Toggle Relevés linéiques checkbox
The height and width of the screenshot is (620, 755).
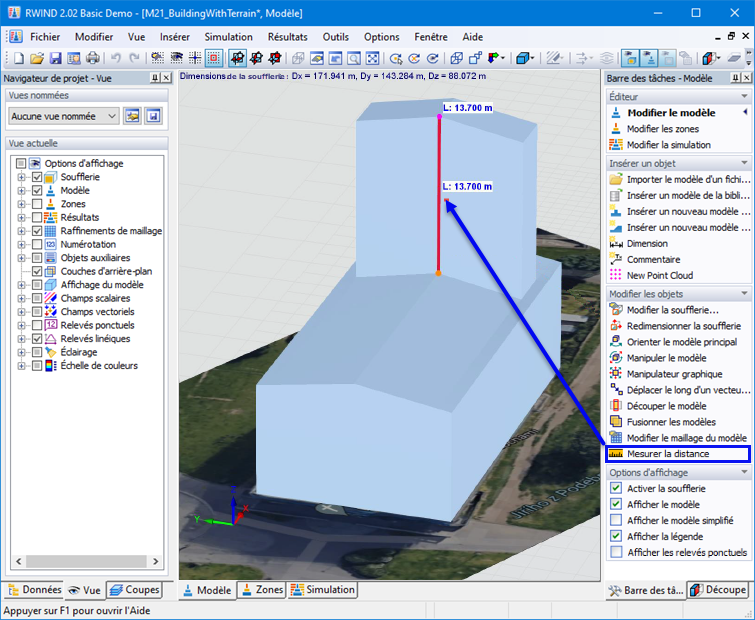click(37, 339)
